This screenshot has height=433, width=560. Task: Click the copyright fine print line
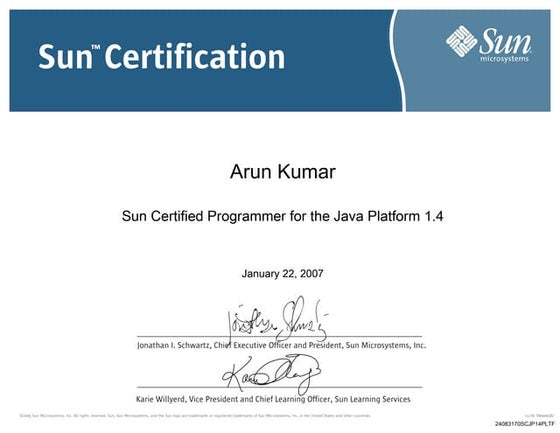point(195,416)
